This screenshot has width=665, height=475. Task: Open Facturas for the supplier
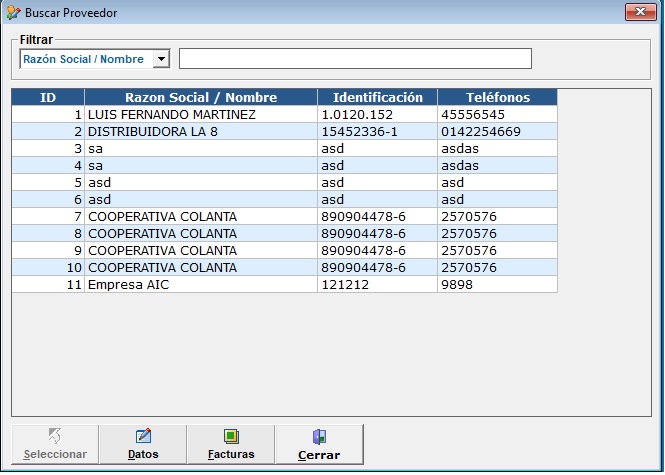(x=230, y=445)
